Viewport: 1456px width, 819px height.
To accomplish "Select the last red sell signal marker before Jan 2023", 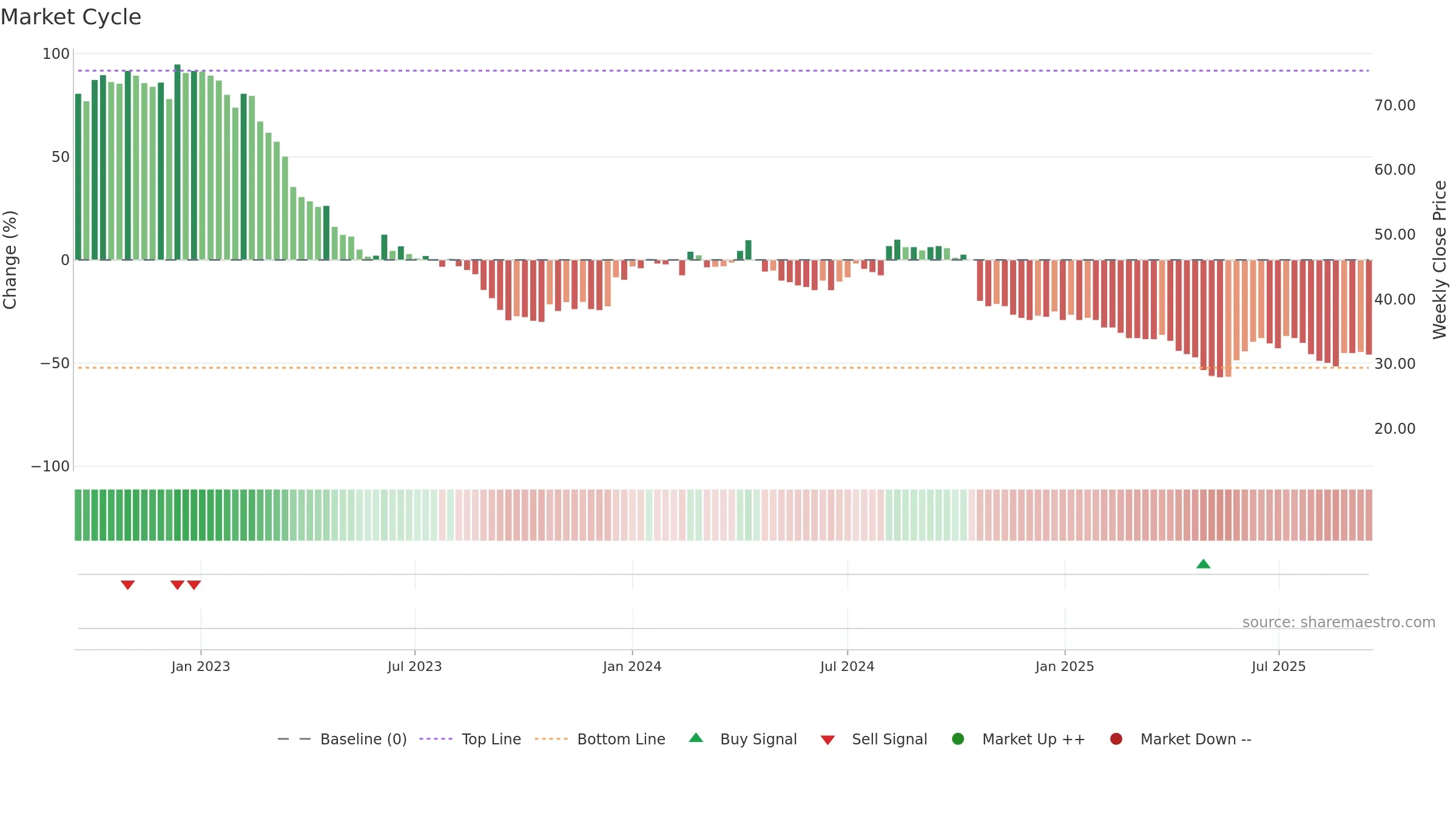I will pos(194,585).
